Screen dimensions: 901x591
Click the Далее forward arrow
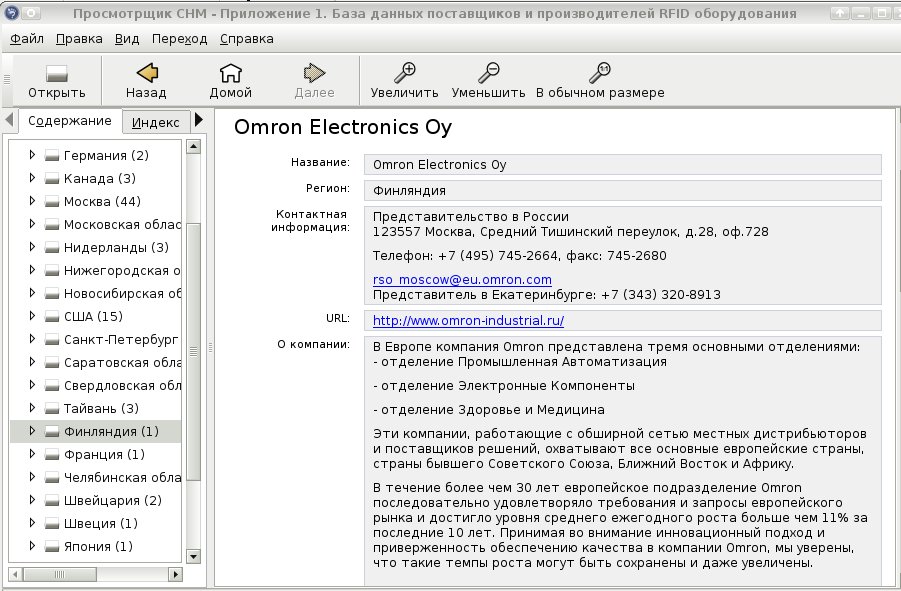coord(314,82)
